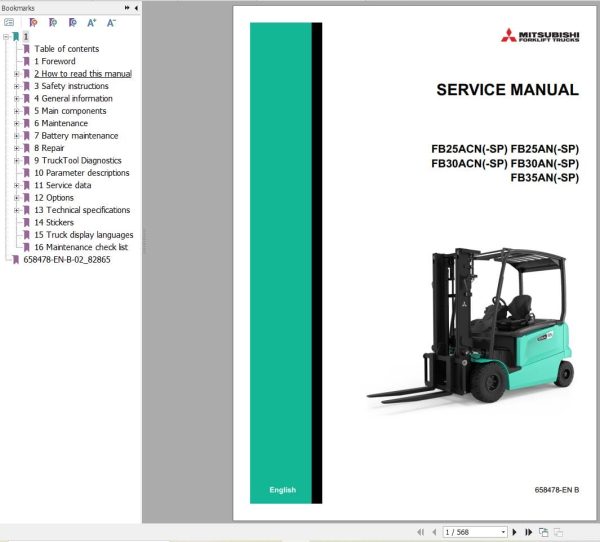Image resolution: width=600 pixels, height=542 pixels.
Task: Jump to the last page
Action: click(528, 532)
